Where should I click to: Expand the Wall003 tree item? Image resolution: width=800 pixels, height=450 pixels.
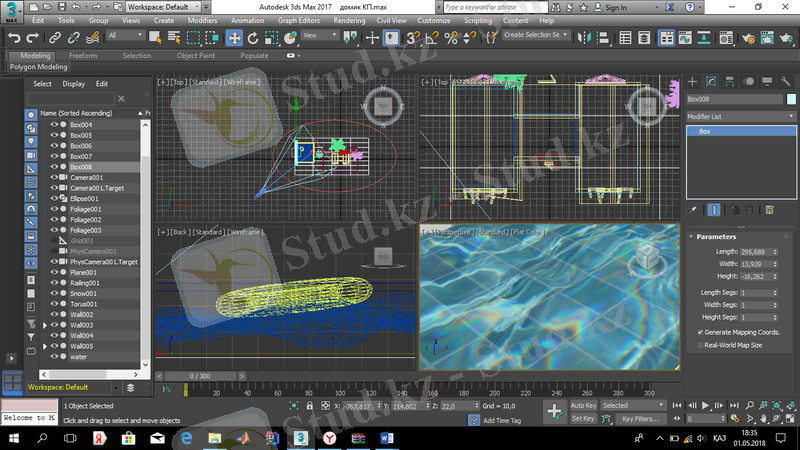44,325
